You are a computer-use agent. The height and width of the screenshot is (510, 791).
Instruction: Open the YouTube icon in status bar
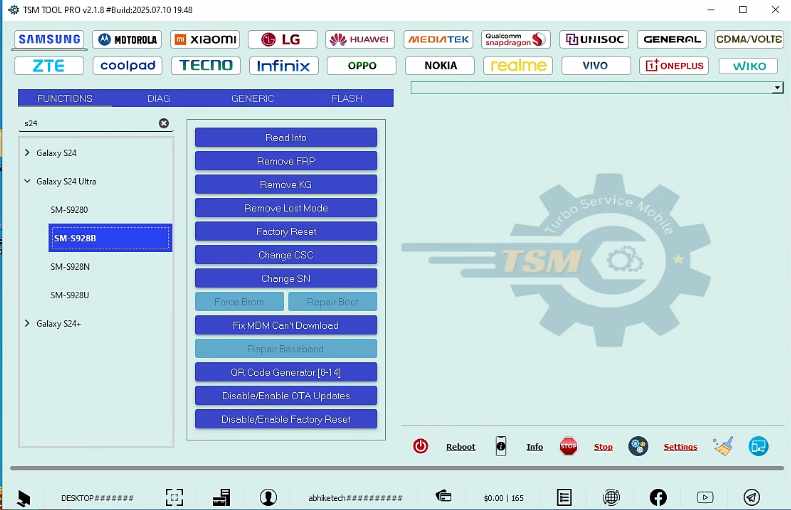pyautogui.click(x=705, y=497)
